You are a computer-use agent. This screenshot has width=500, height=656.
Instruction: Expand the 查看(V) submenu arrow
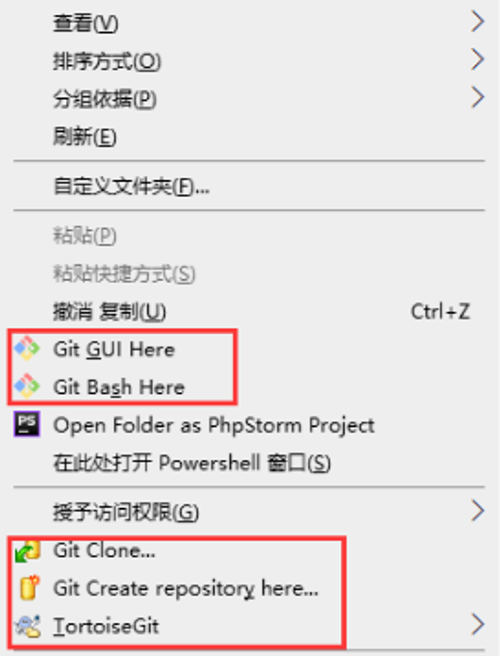pyautogui.click(x=477, y=22)
